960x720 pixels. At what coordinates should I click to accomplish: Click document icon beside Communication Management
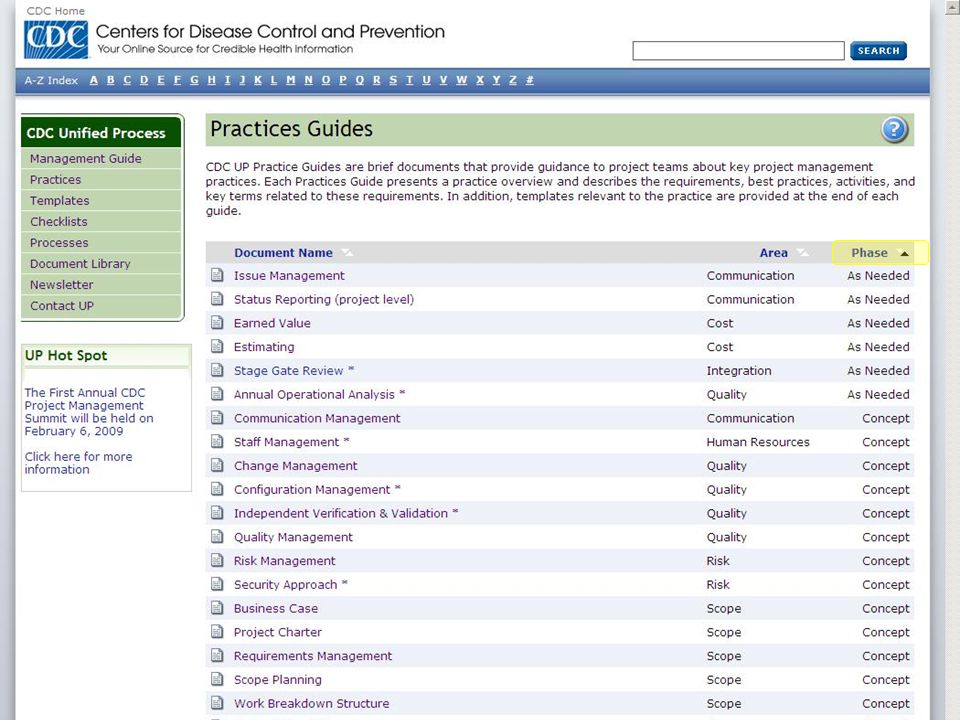(x=217, y=418)
